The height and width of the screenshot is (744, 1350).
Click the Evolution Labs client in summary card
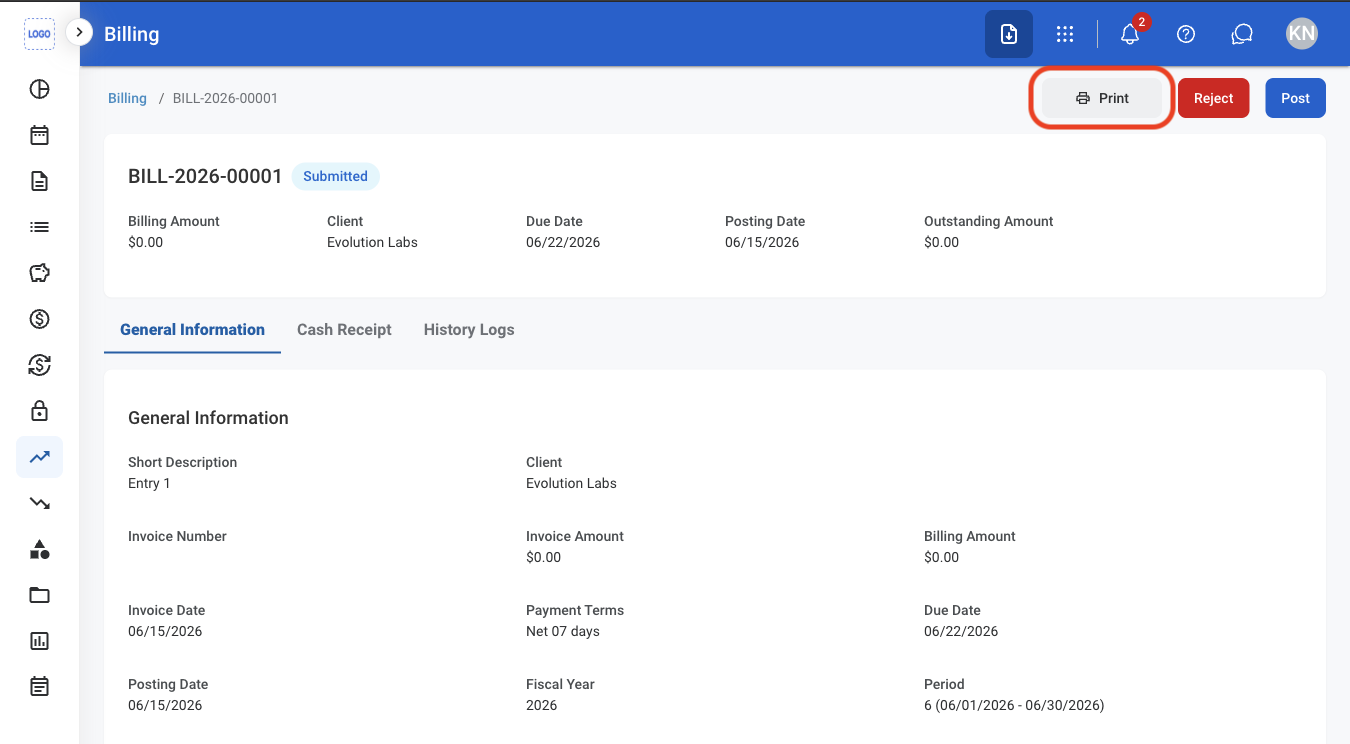(x=372, y=242)
